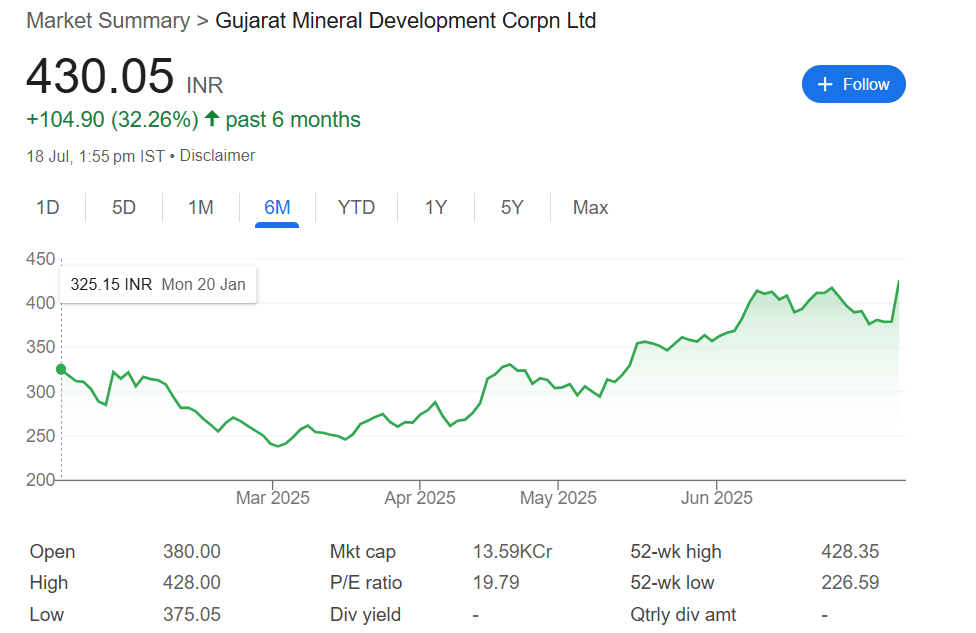976x633 pixels.
Task: Click the 200 y-axis label
Action: click(40, 480)
